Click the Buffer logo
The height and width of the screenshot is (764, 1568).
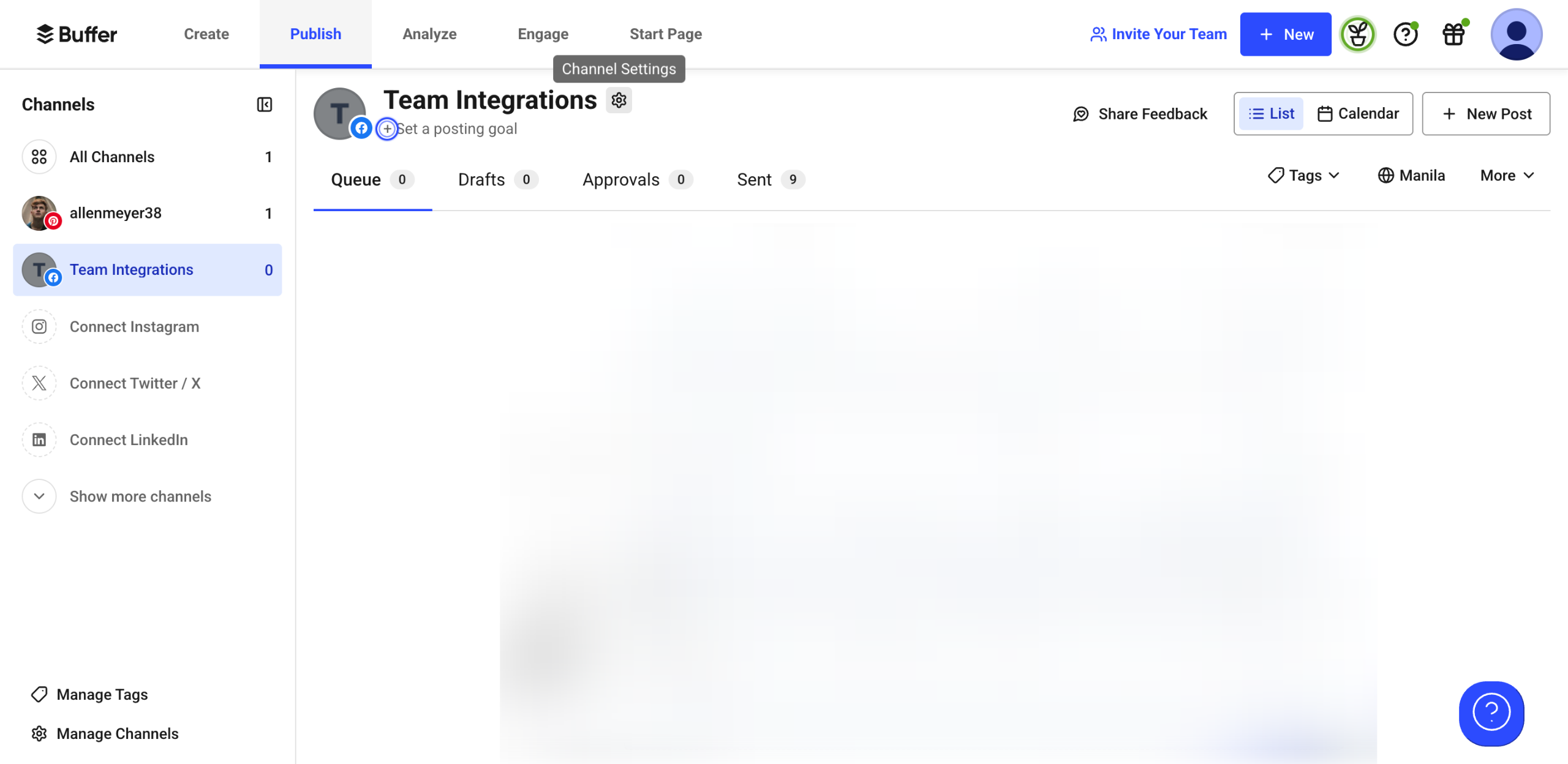click(77, 34)
